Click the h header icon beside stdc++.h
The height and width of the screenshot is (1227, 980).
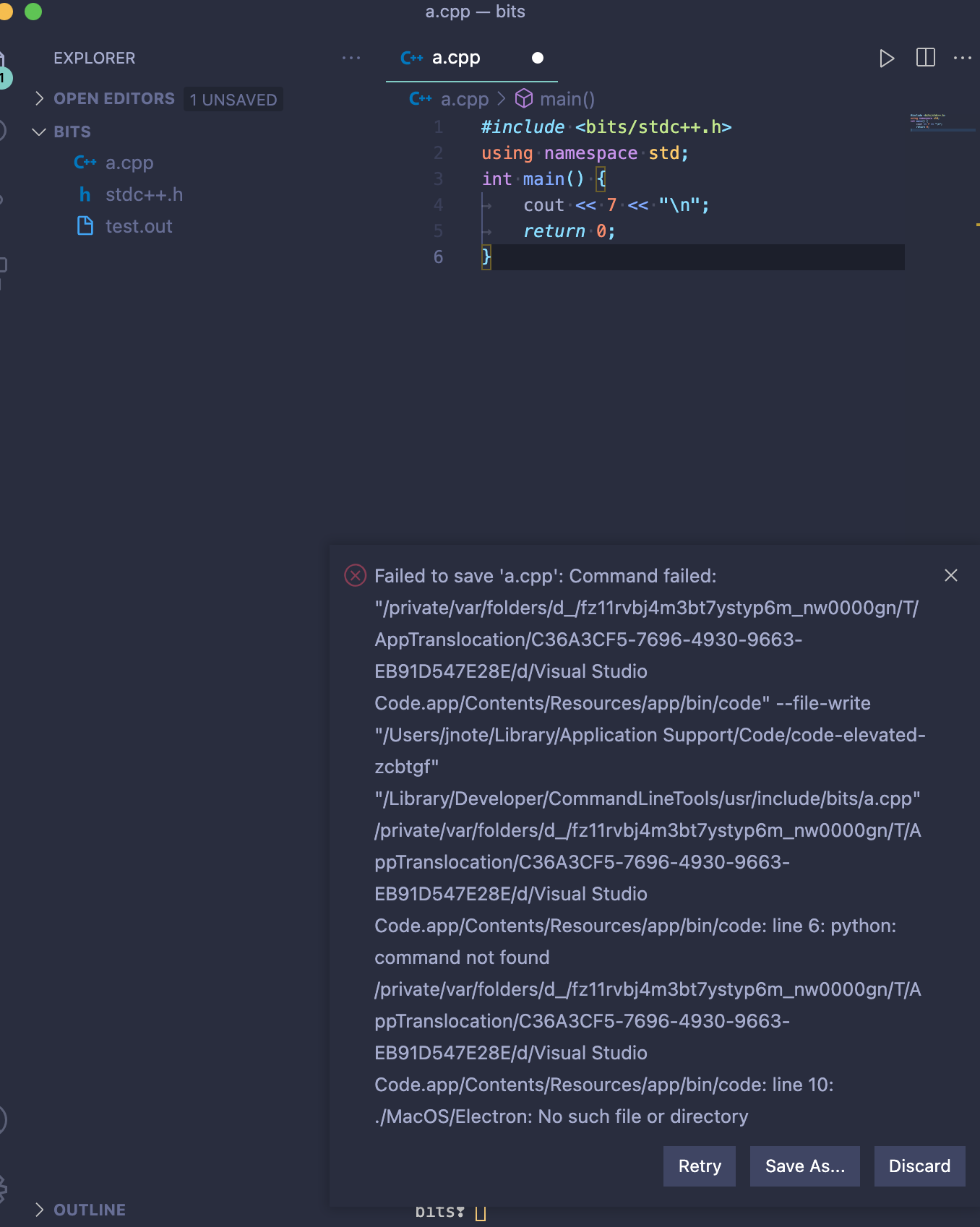(x=85, y=194)
